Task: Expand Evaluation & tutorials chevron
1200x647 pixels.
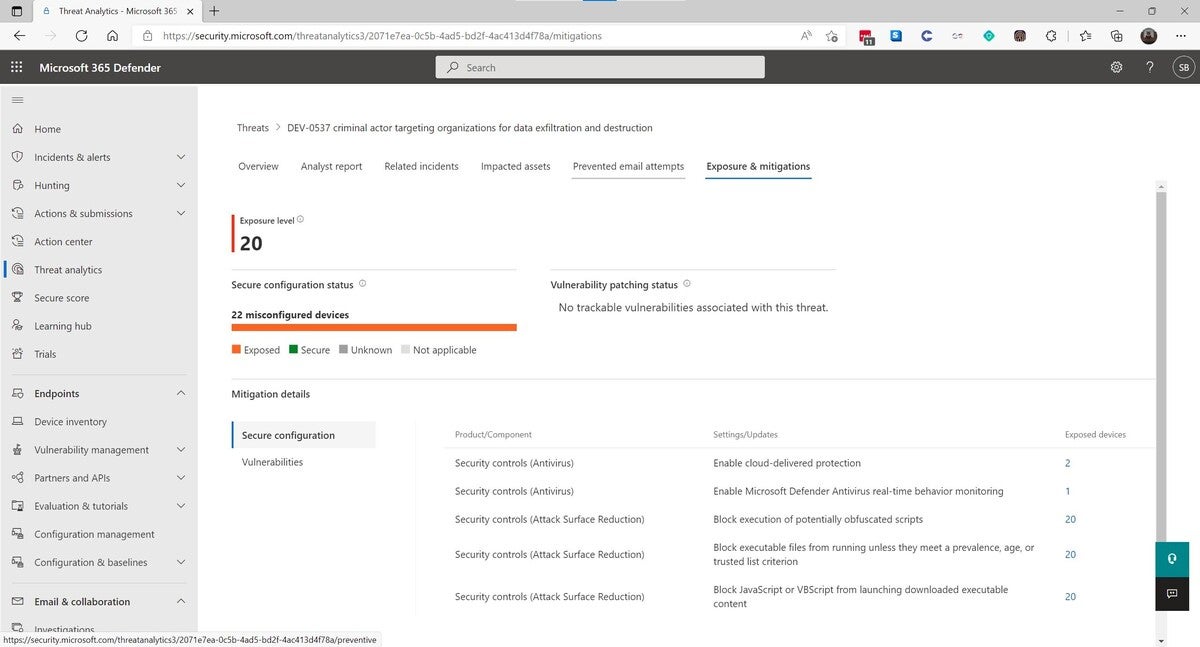Action: point(181,506)
